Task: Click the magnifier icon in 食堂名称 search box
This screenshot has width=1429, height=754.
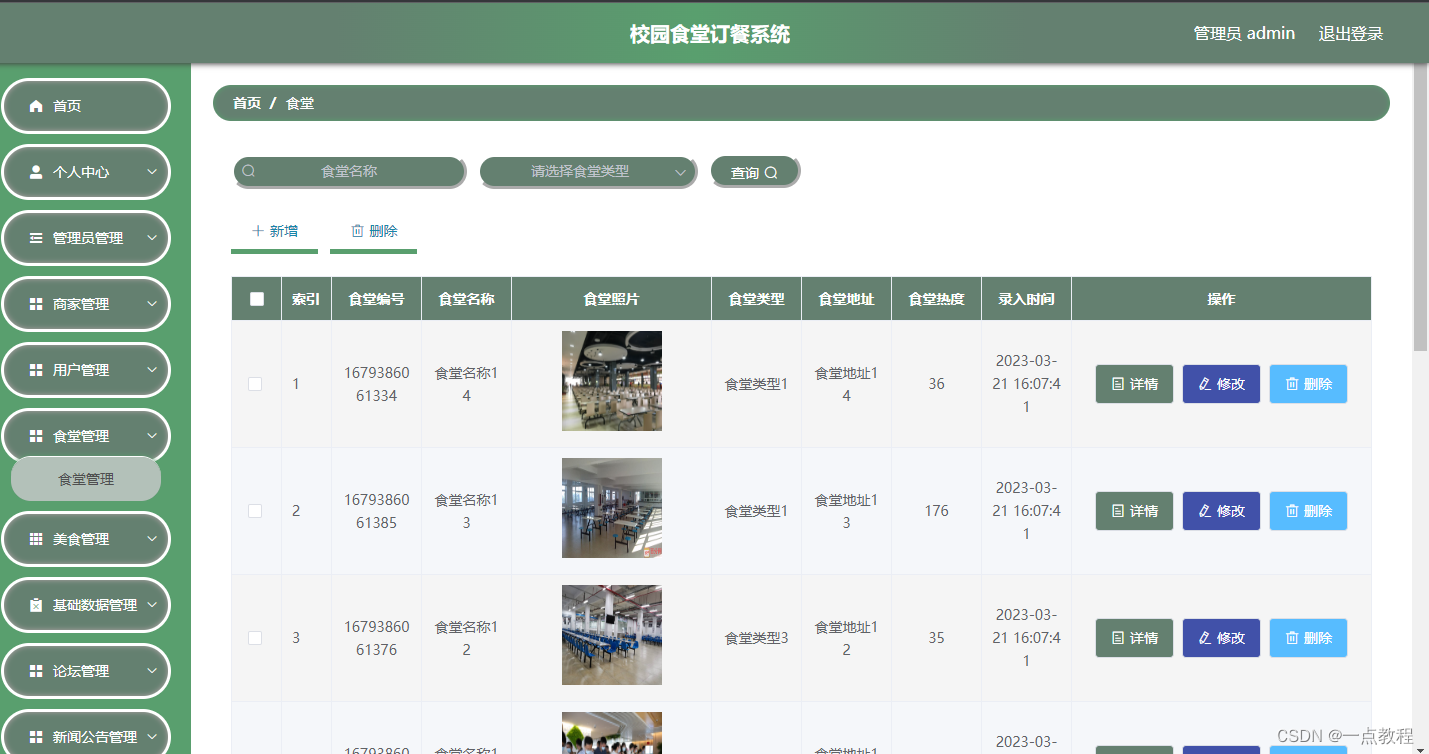Action: pos(248,170)
